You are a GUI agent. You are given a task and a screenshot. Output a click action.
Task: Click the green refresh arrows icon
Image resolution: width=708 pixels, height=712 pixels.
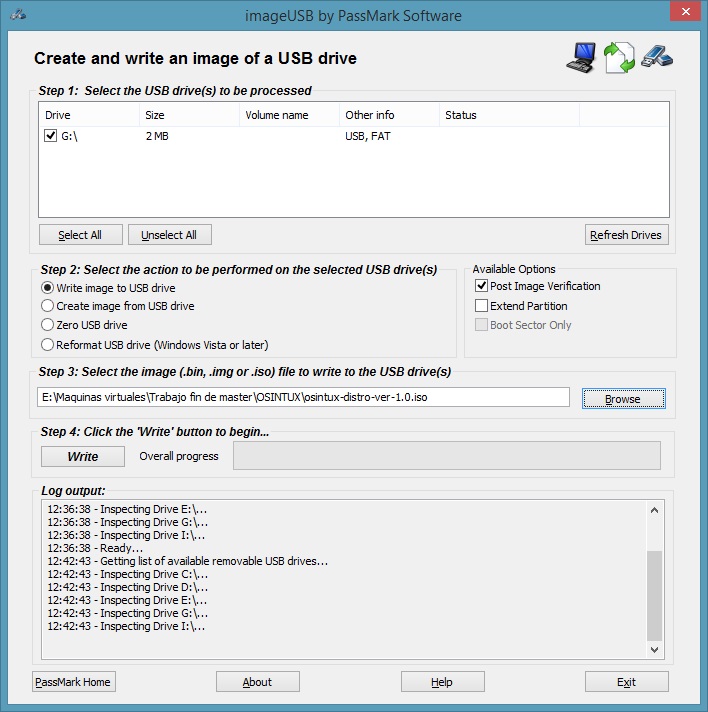[x=619, y=58]
